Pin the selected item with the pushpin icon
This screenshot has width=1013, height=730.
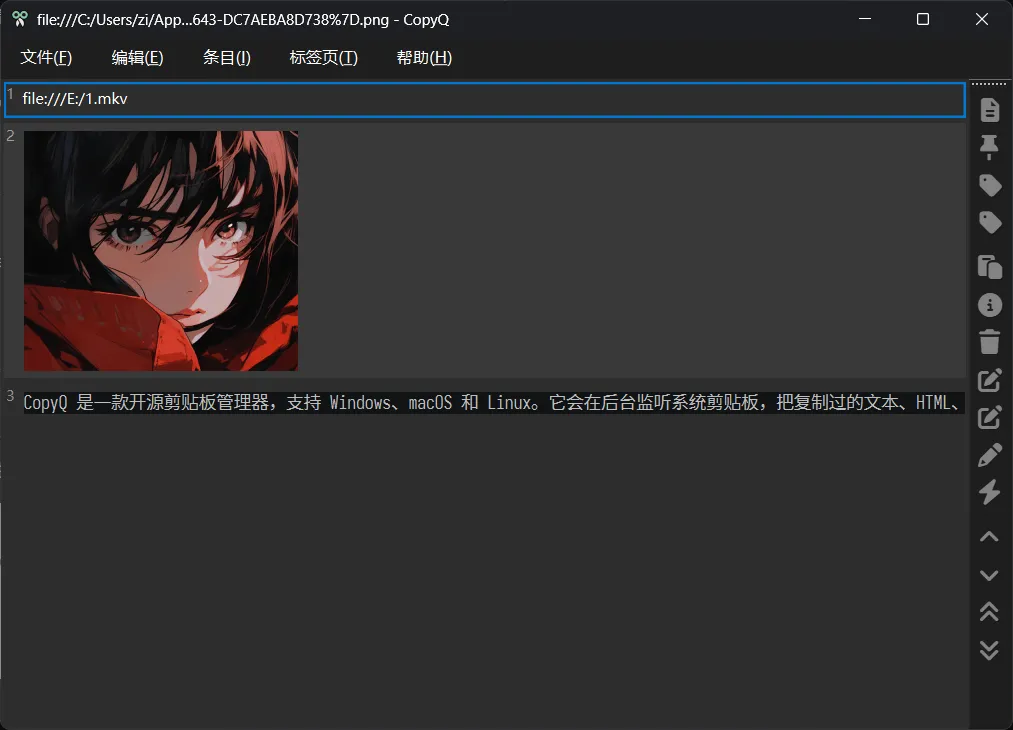coord(989,147)
